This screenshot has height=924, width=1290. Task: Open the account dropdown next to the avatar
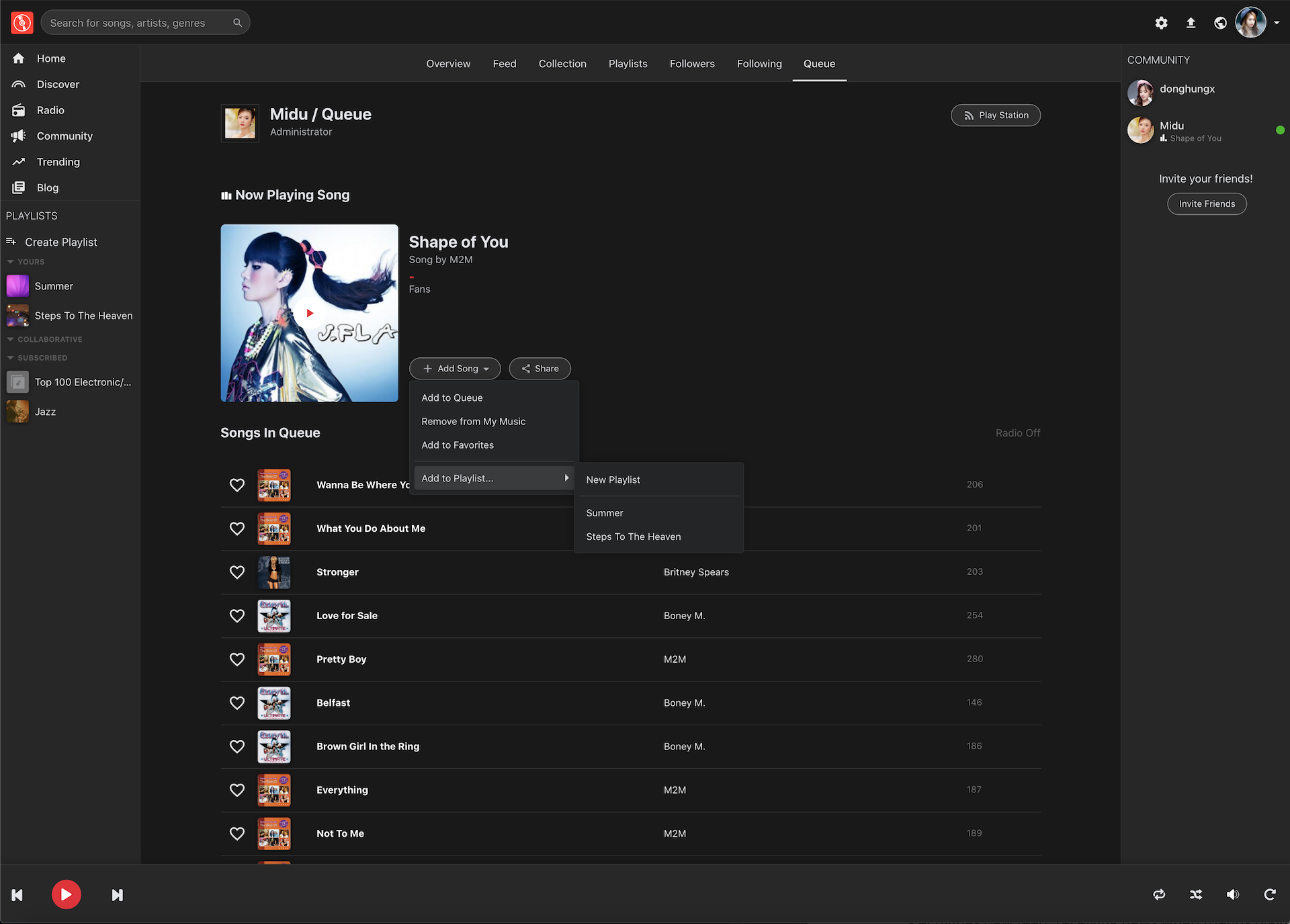click(x=1277, y=22)
